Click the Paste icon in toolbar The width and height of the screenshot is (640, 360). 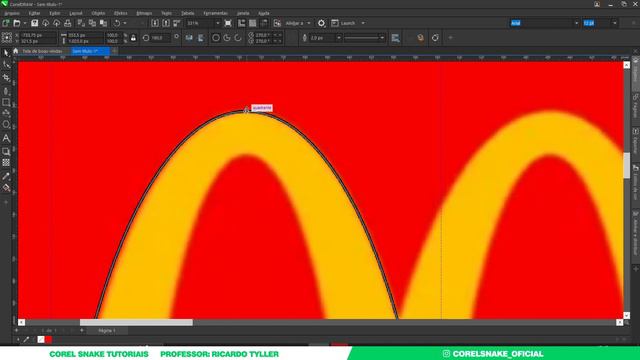click(x=103, y=23)
